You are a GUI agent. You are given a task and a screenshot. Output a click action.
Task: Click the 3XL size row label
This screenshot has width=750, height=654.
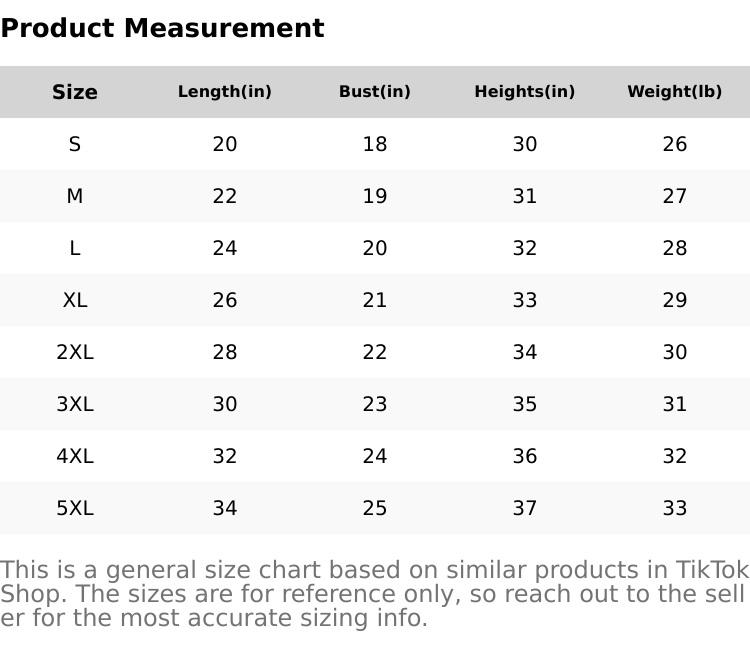point(75,404)
